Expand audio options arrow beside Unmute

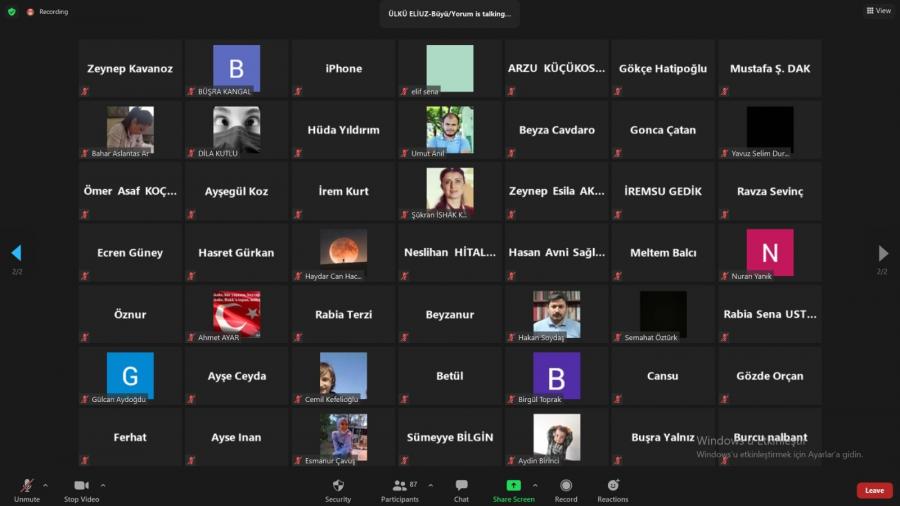[45, 485]
